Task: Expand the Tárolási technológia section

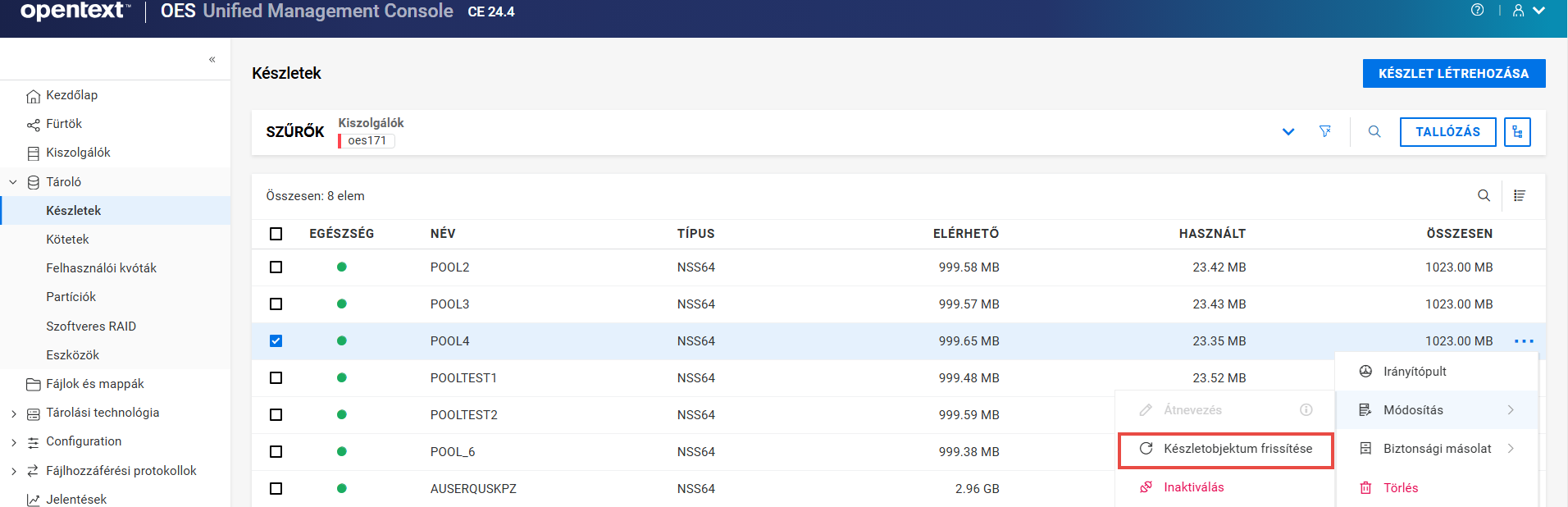Action: pyautogui.click(x=13, y=413)
